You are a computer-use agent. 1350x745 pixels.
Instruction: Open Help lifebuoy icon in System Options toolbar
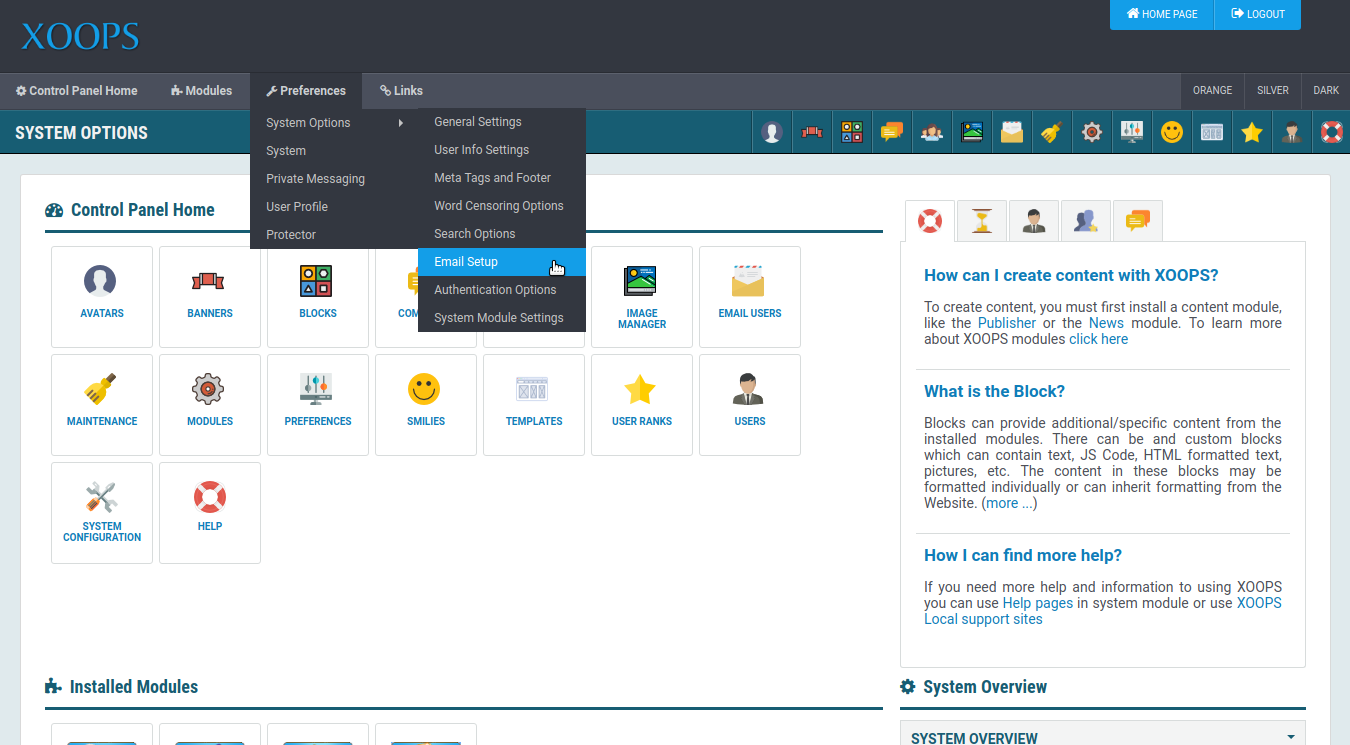(1331, 132)
